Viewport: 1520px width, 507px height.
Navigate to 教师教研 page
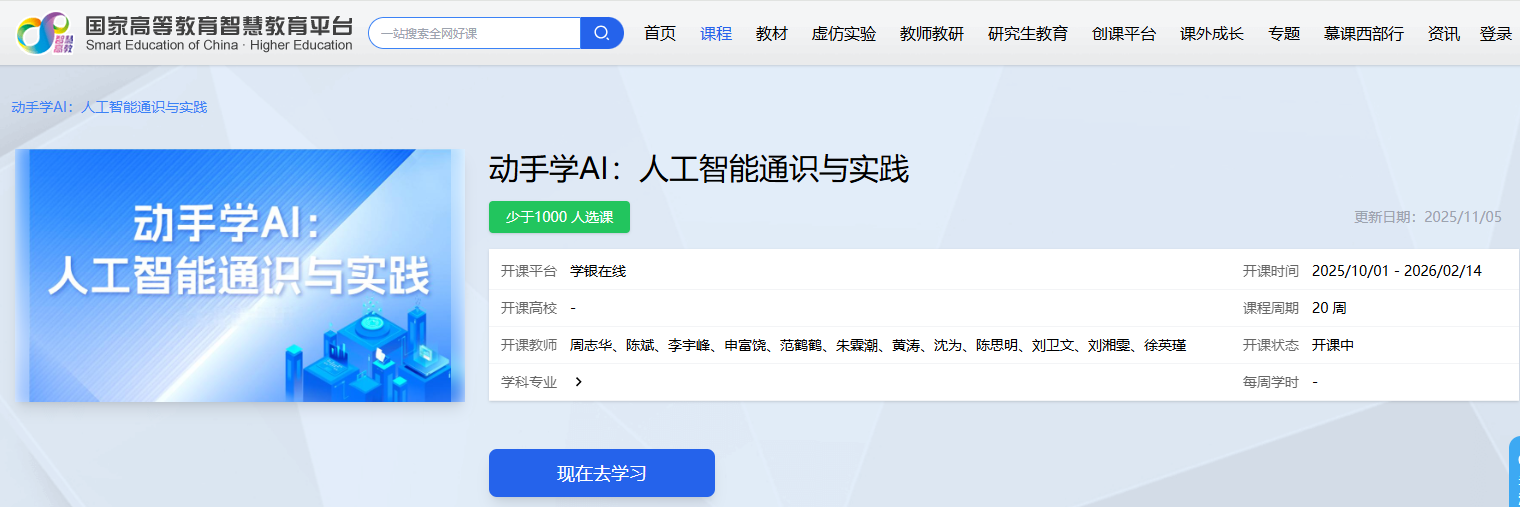pos(931,34)
